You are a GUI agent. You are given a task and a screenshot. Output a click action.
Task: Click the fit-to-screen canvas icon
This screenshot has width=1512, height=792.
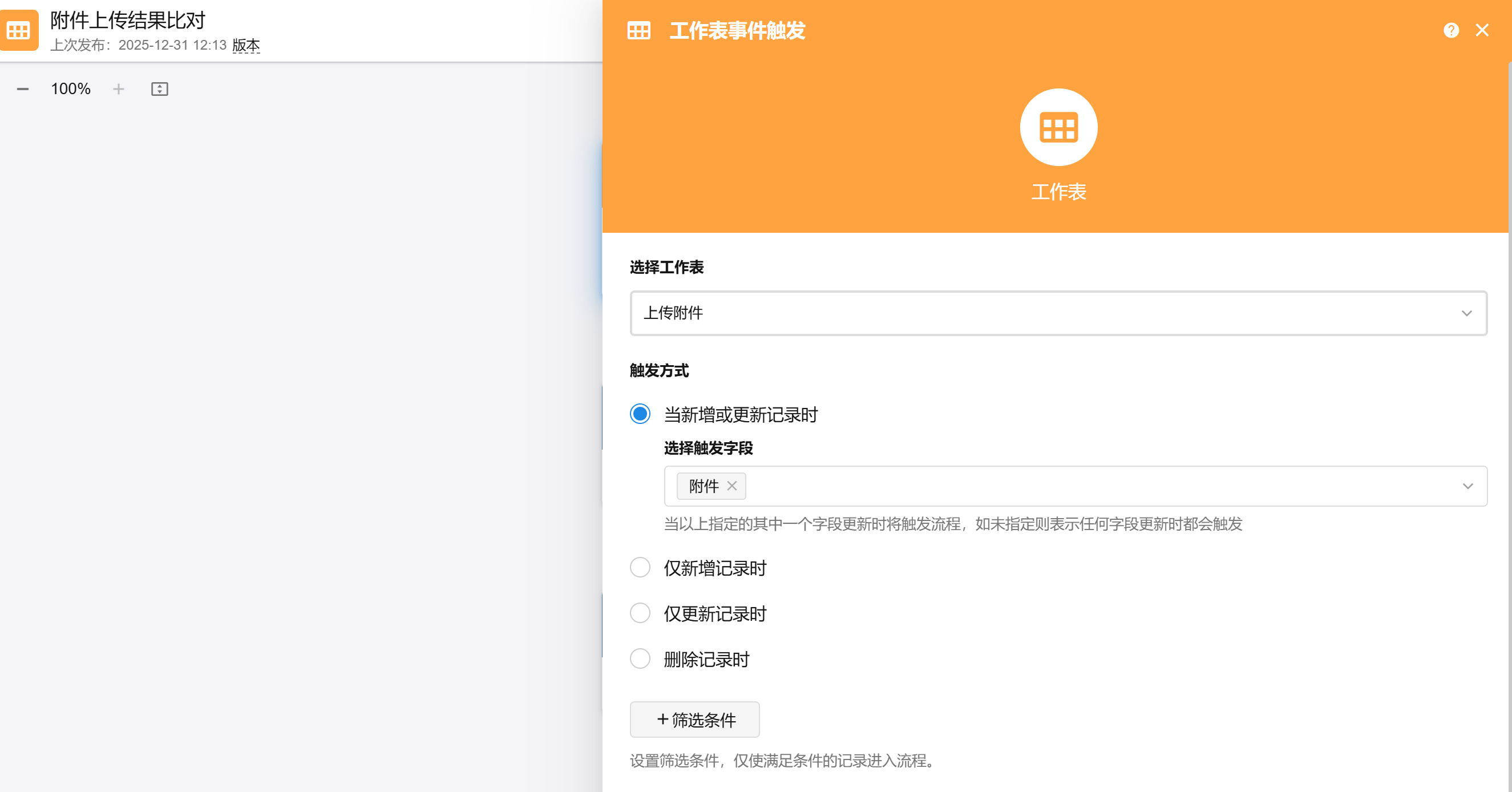coord(160,89)
